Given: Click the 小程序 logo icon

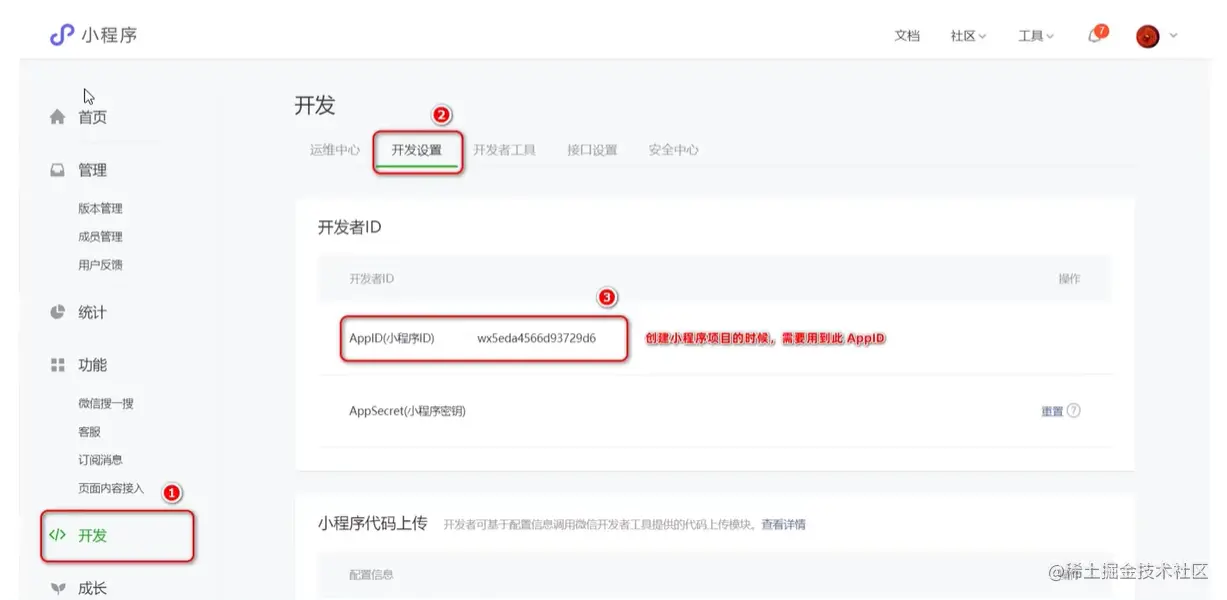Looking at the screenshot, I should pyautogui.click(x=62, y=35).
